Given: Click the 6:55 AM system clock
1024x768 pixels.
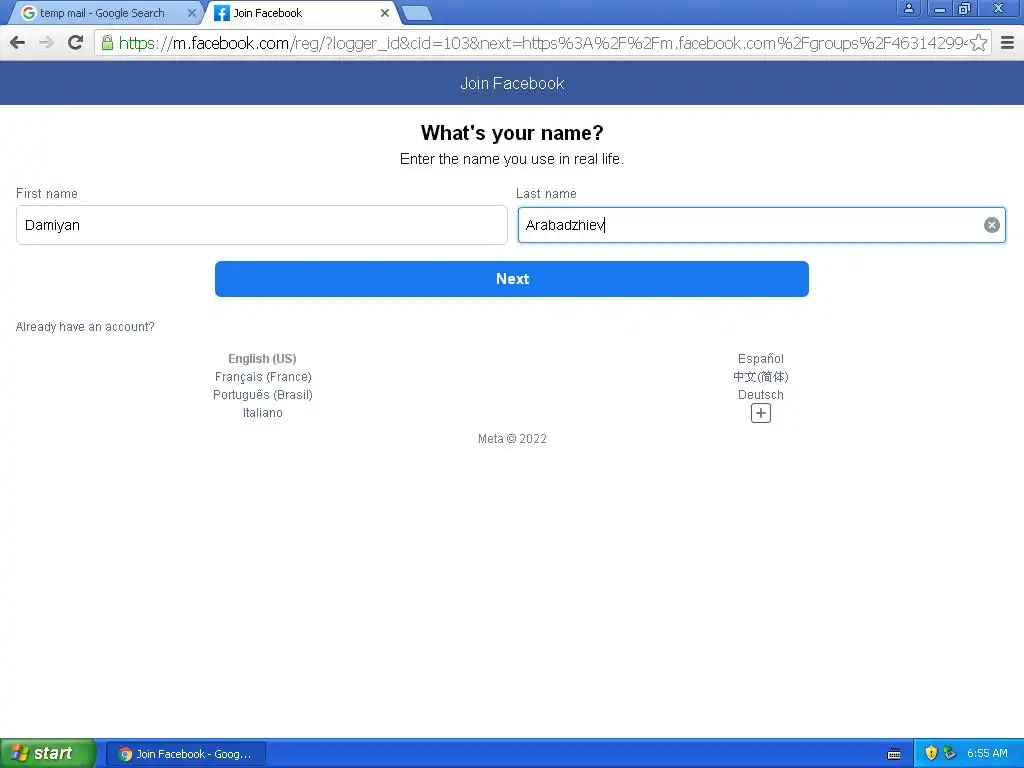Looking at the screenshot, I should pyautogui.click(x=987, y=754).
